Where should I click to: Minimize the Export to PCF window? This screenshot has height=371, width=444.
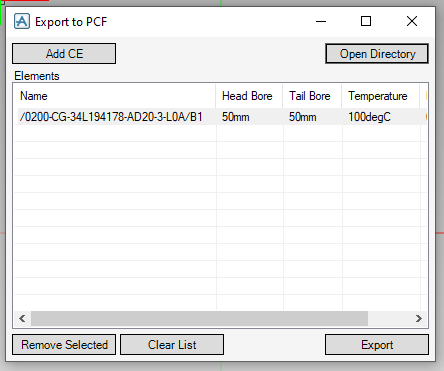321,21
